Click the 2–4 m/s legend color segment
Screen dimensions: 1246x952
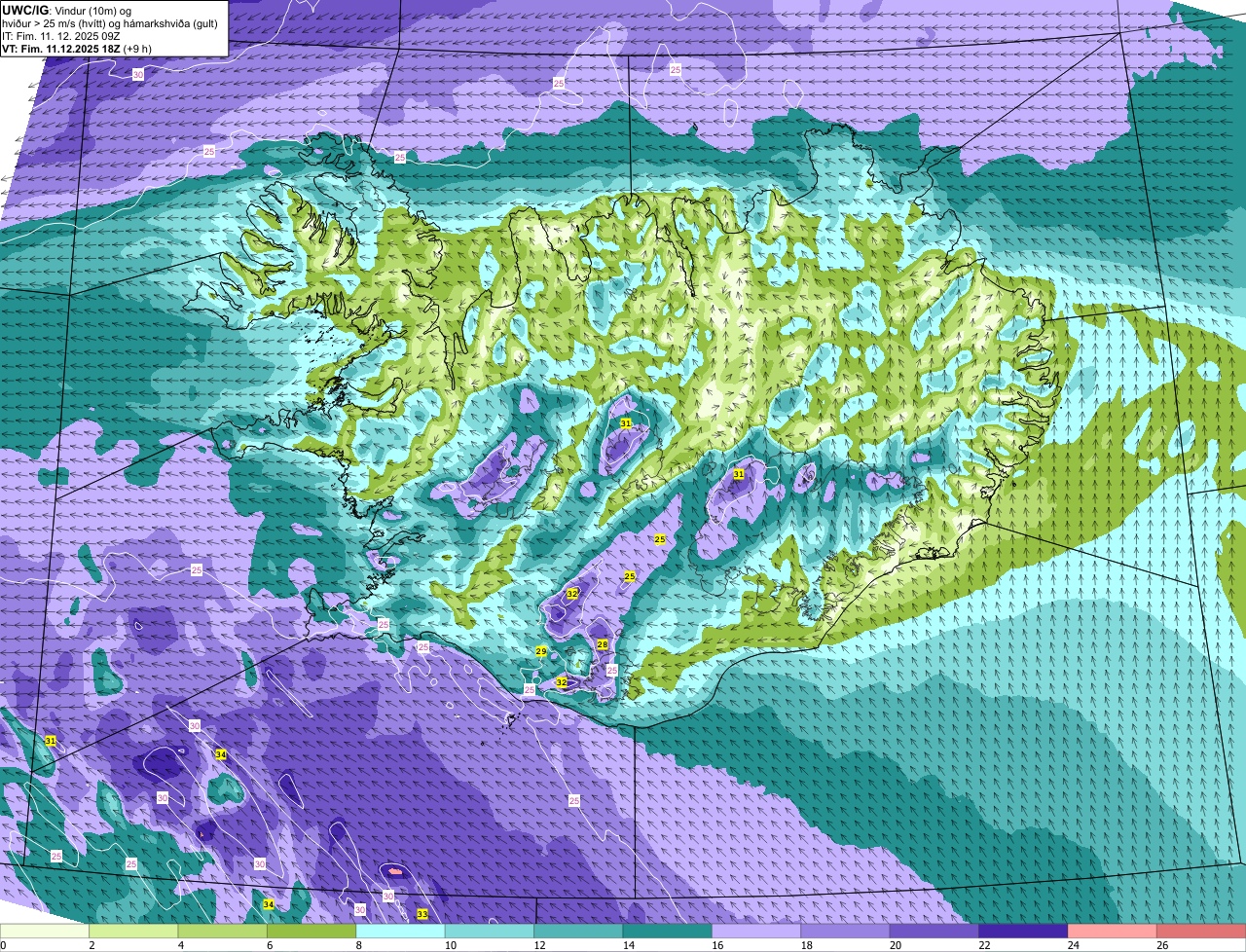pyautogui.click(x=133, y=932)
